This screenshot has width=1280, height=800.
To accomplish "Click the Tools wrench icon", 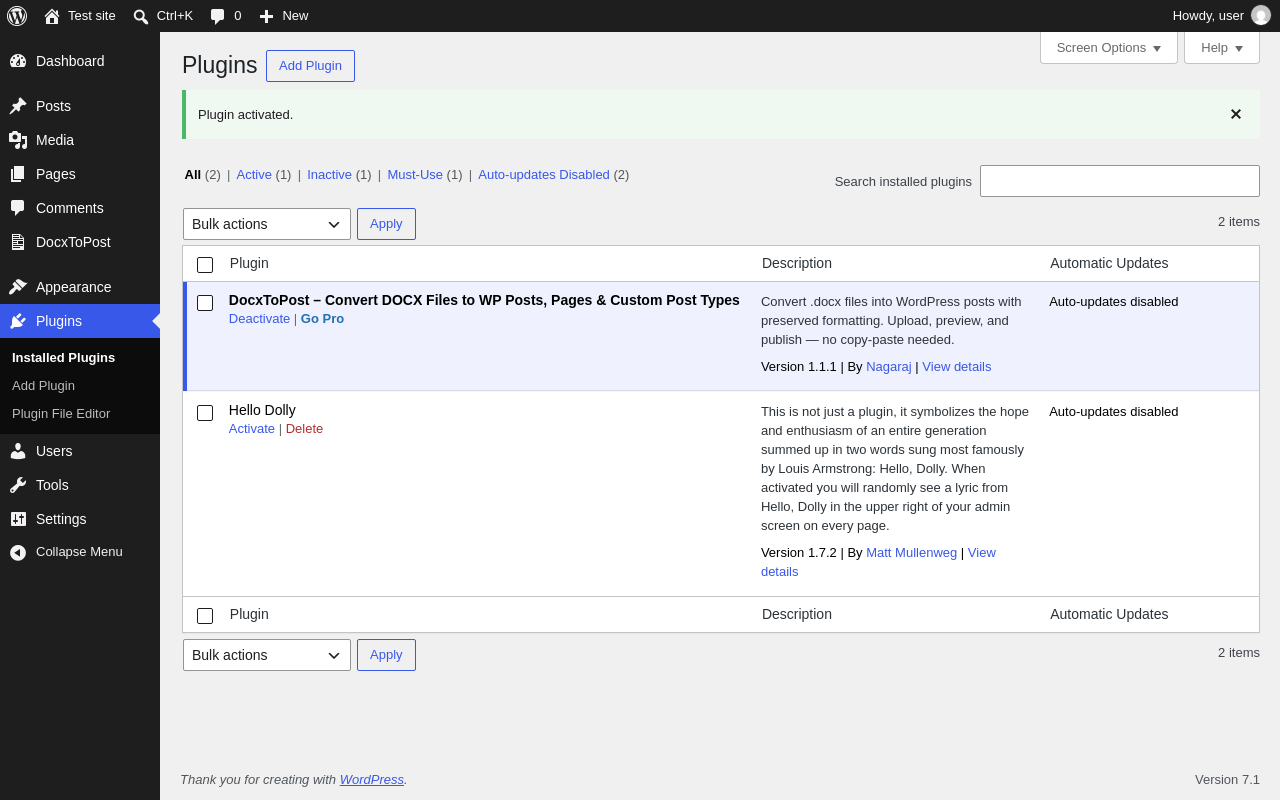I will (x=18, y=485).
